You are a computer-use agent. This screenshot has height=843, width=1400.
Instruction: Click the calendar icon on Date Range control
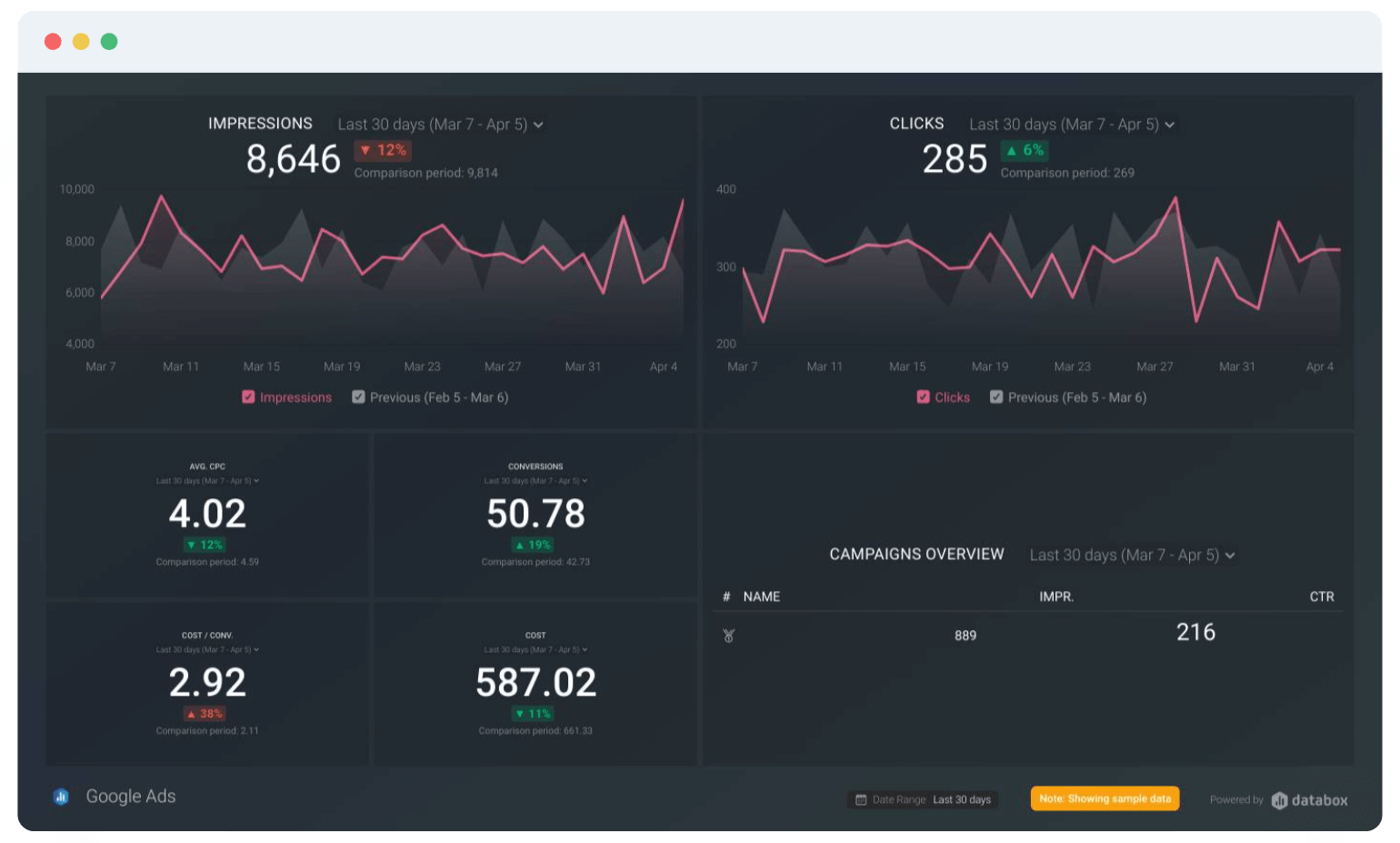[860, 798]
